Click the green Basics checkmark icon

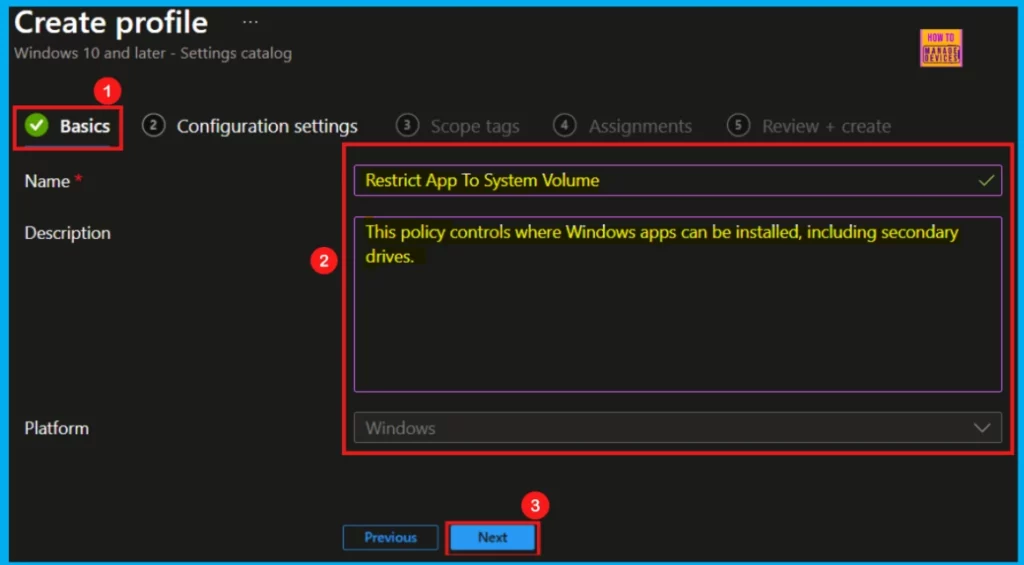pos(37,125)
